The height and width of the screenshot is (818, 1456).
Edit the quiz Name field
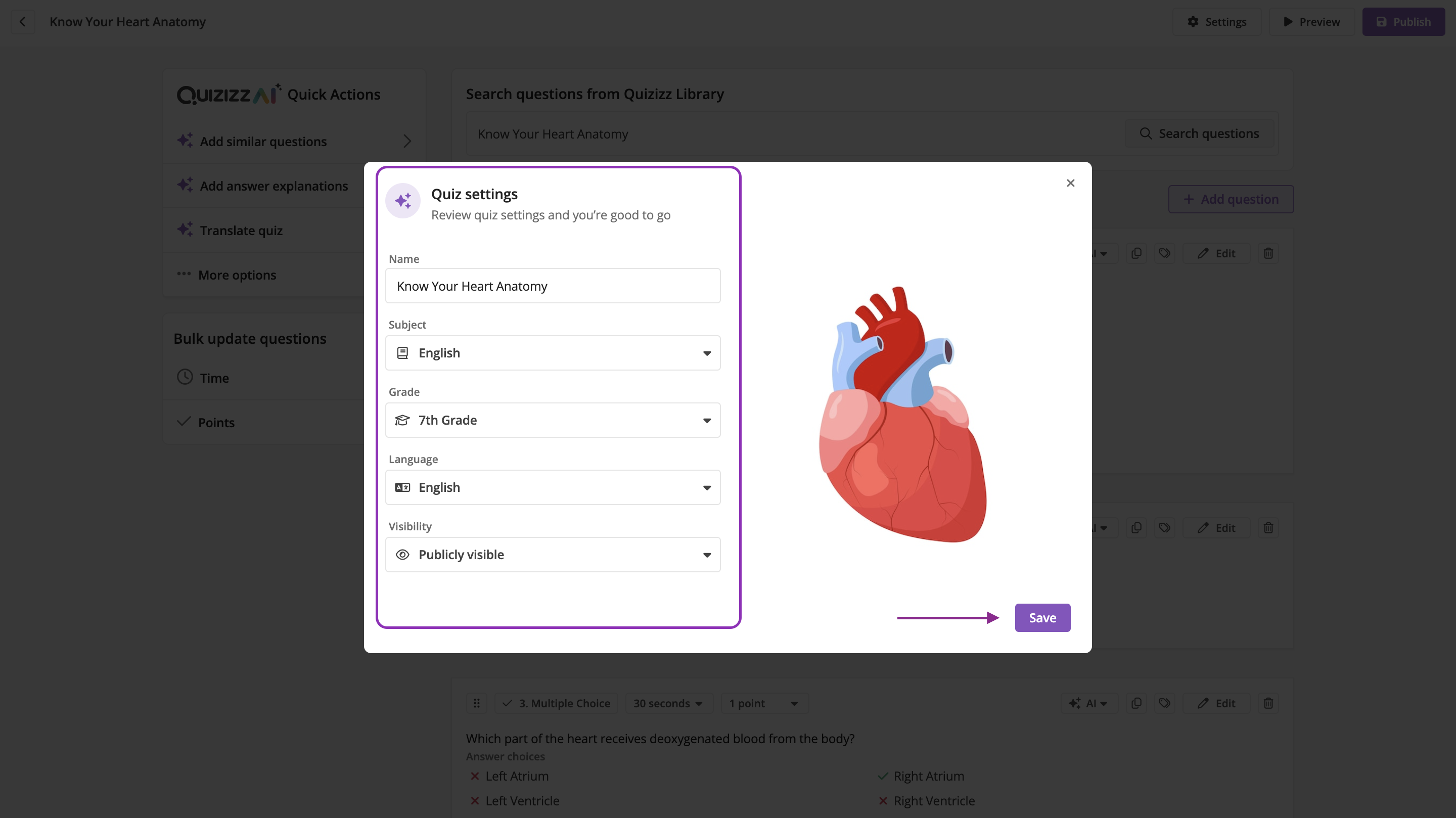(552, 286)
